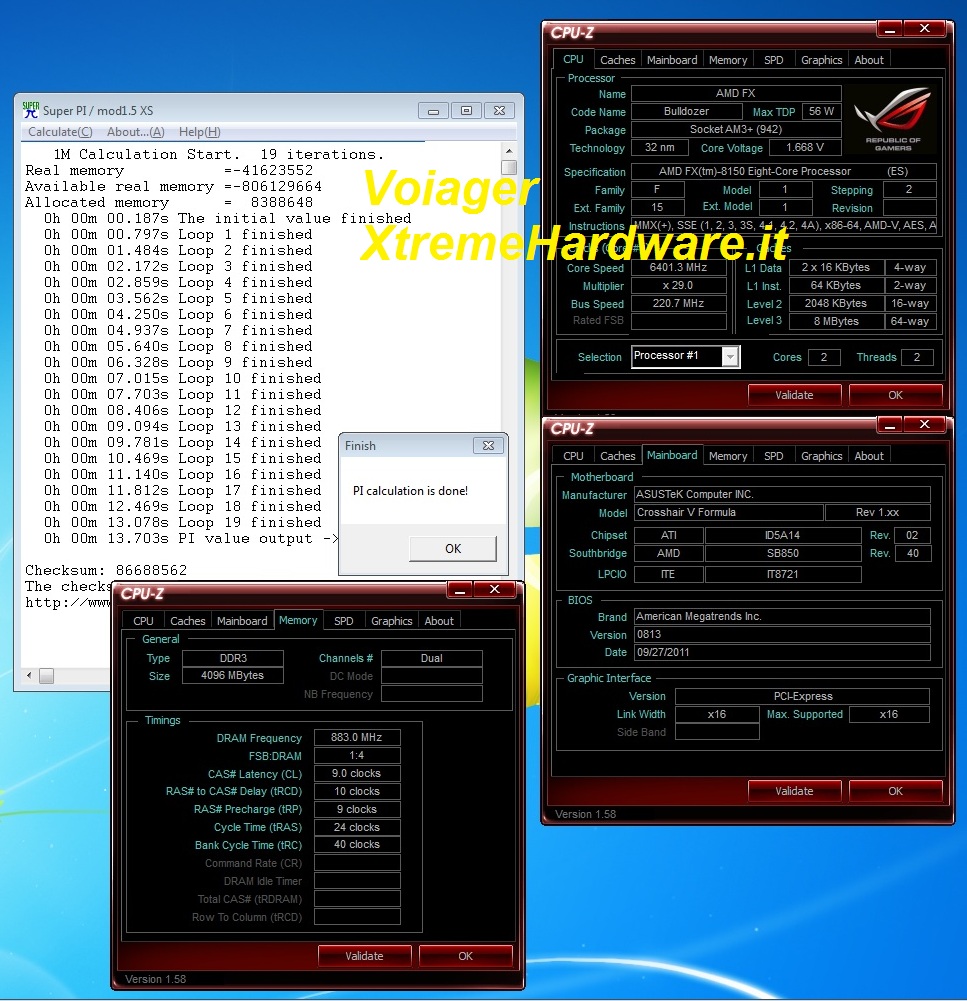Open the Calculate menu in Super PI
Image resolution: width=967 pixels, height=1001 pixels.
pyautogui.click(x=60, y=132)
